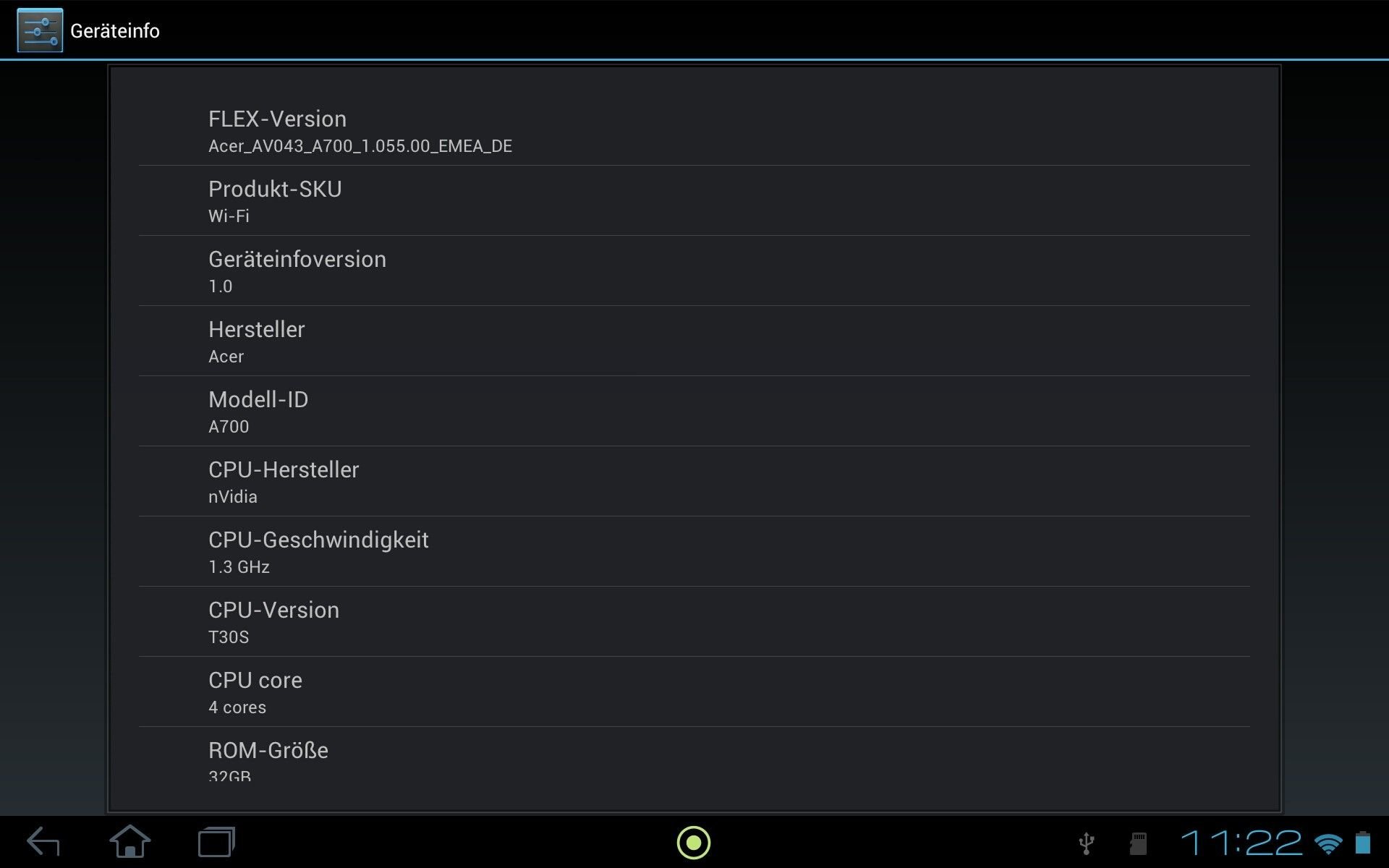Tap the USB connection status icon

(x=1086, y=843)
